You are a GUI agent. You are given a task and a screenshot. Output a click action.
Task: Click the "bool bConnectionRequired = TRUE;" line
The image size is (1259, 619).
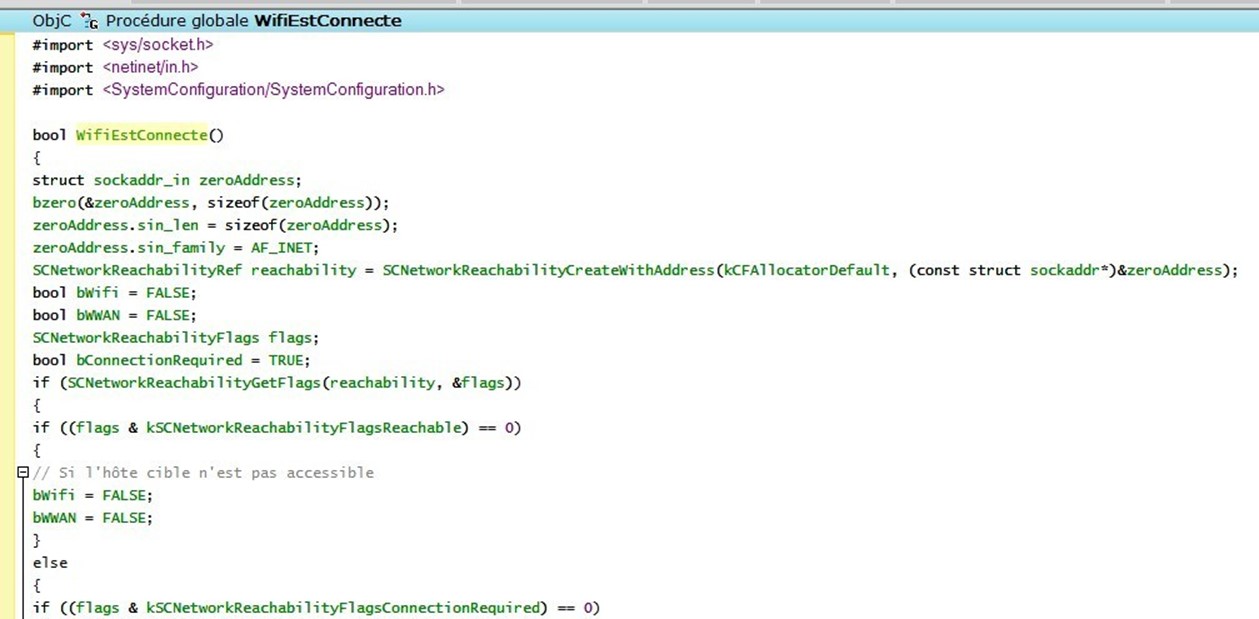point(171,360)
